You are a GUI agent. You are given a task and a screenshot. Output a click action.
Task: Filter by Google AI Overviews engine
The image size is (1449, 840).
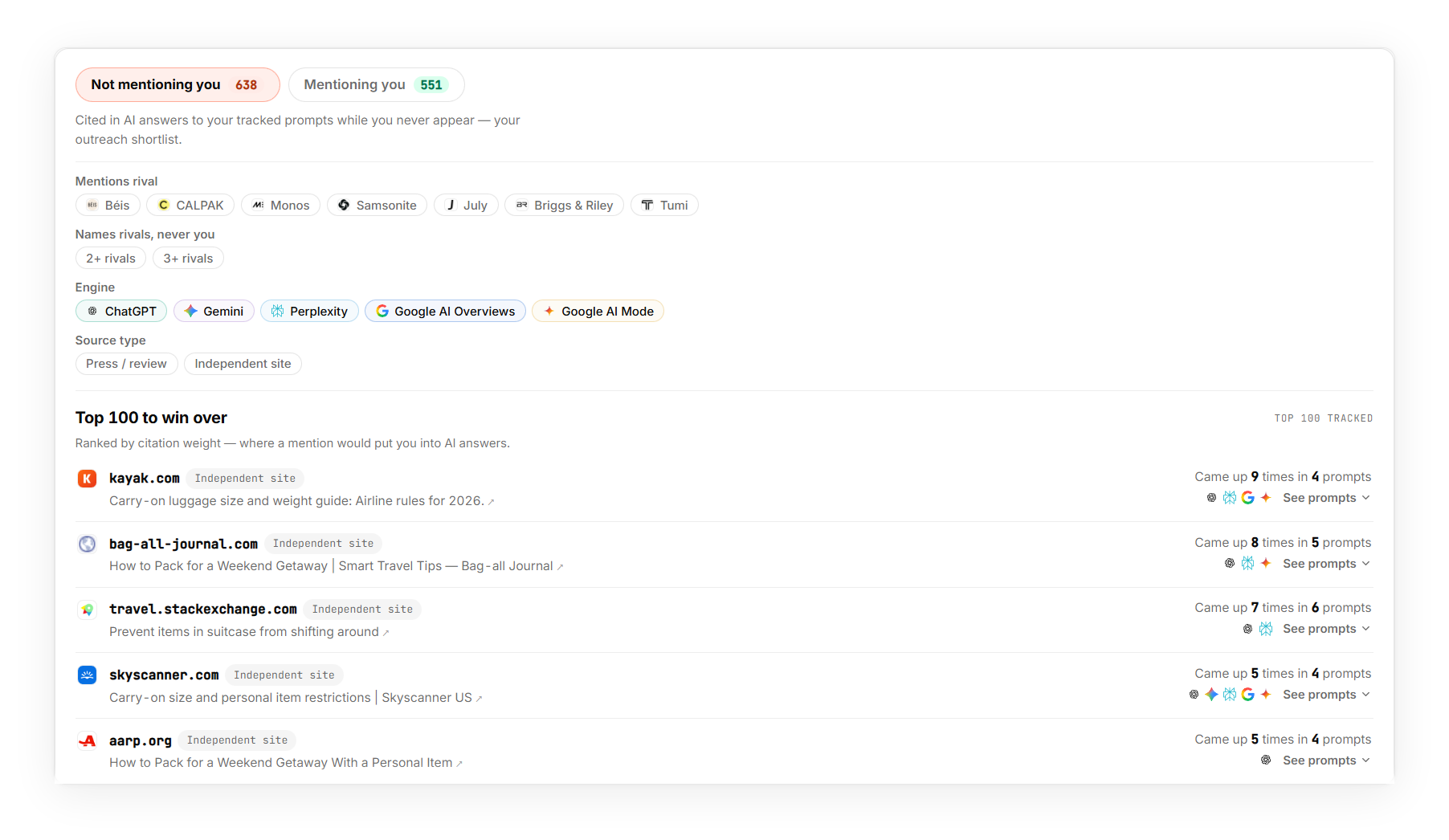(x=445, y=311)
